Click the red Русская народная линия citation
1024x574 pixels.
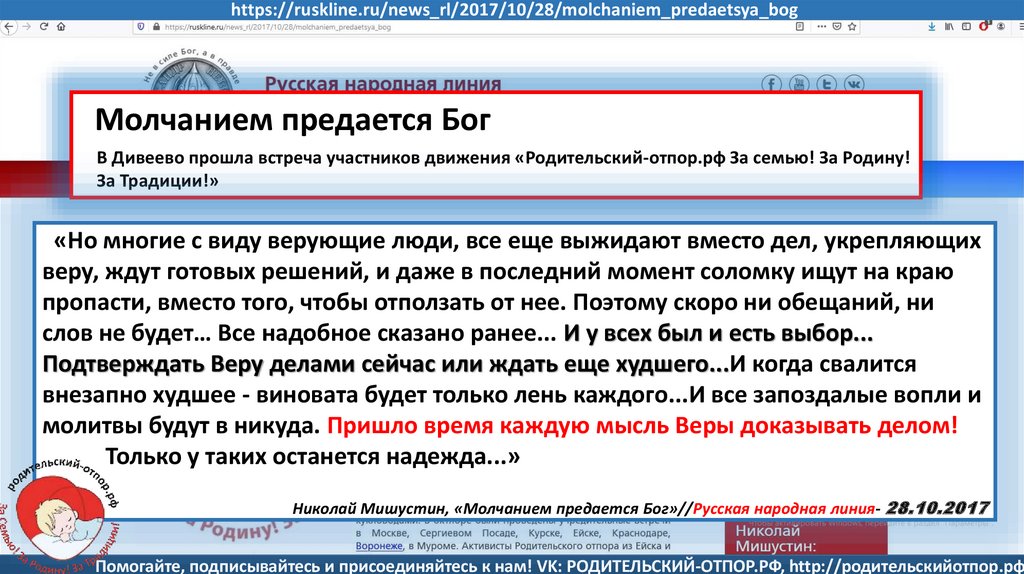[783, 509]
